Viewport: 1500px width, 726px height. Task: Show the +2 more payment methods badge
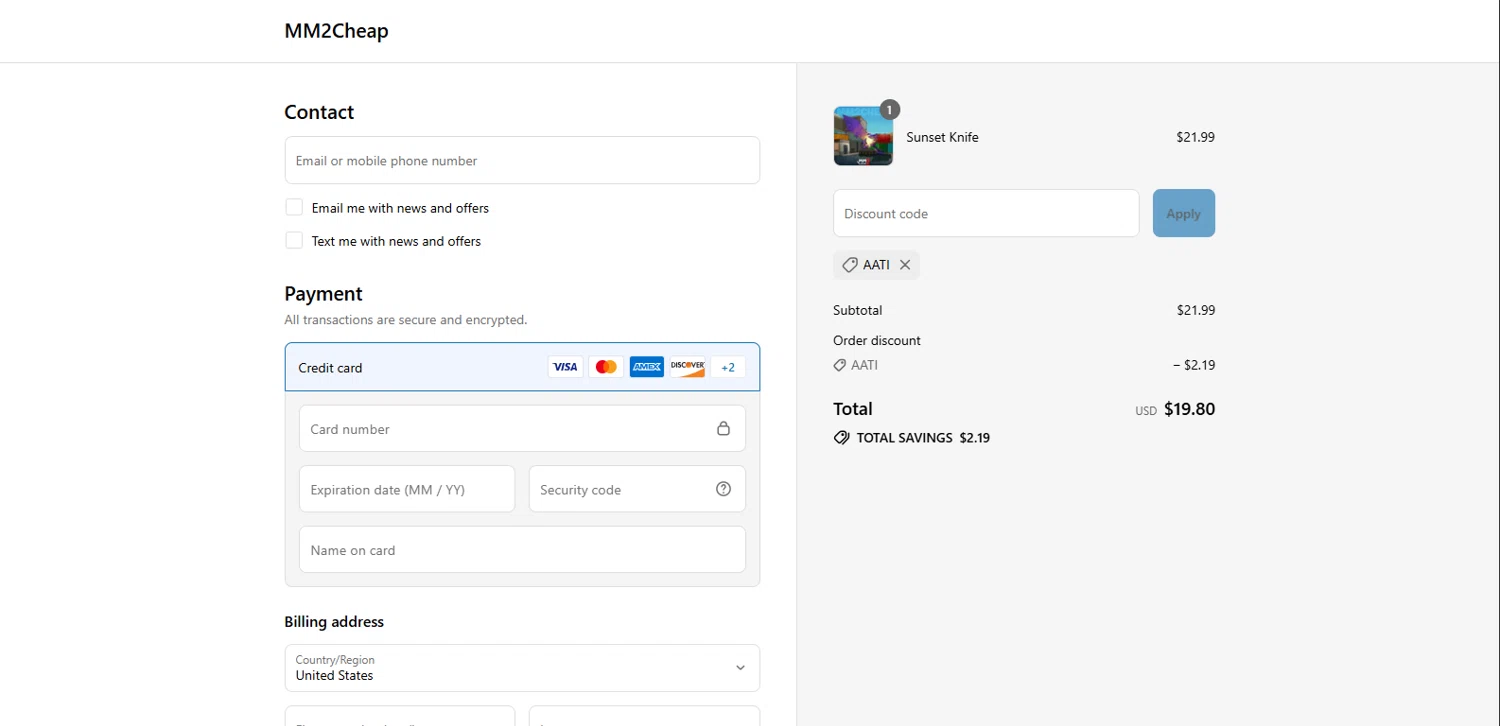point(728,367)
